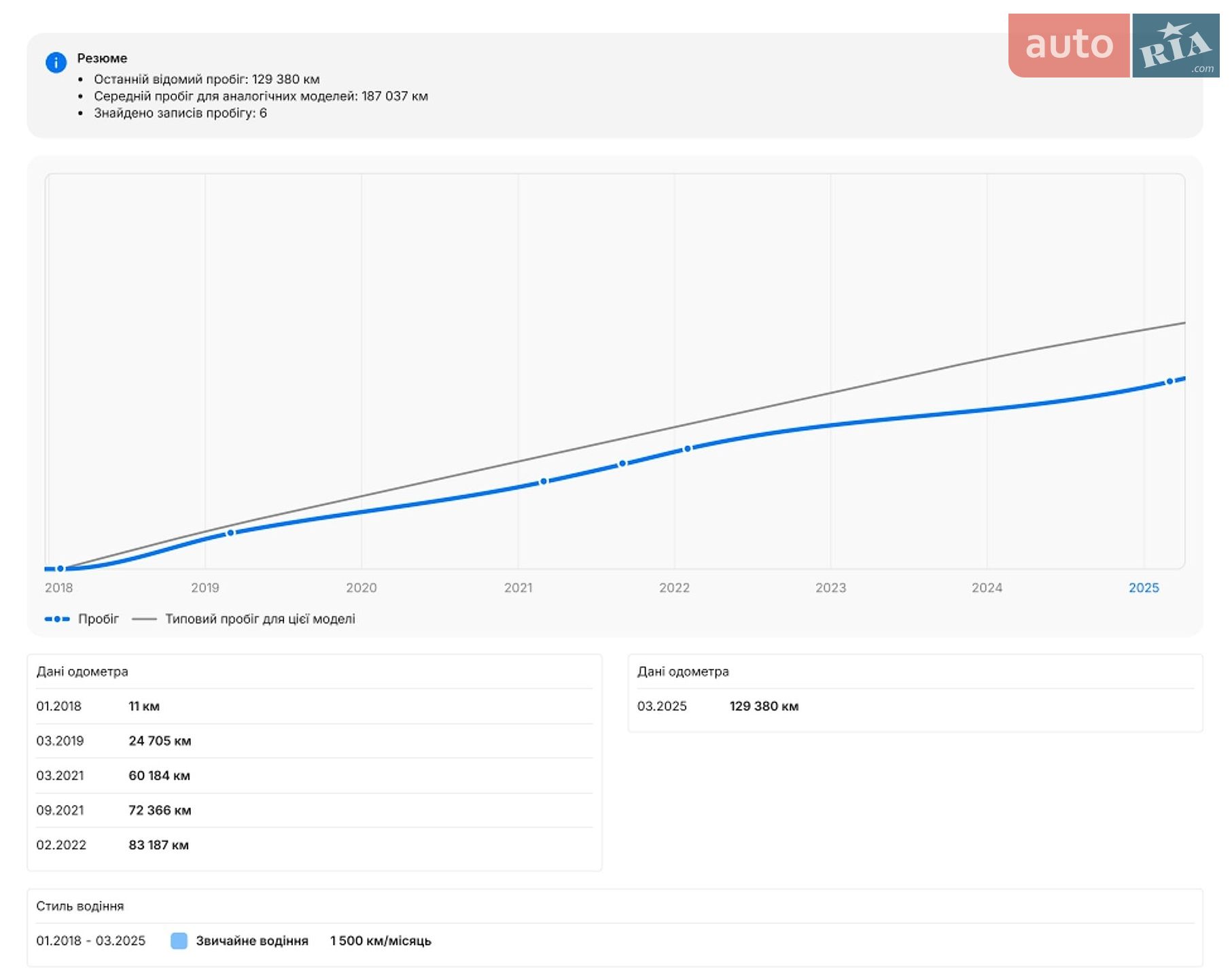Select the 03.2021 data point on mileage line
The image size is (1232, 979).
(x=544, y=481)
